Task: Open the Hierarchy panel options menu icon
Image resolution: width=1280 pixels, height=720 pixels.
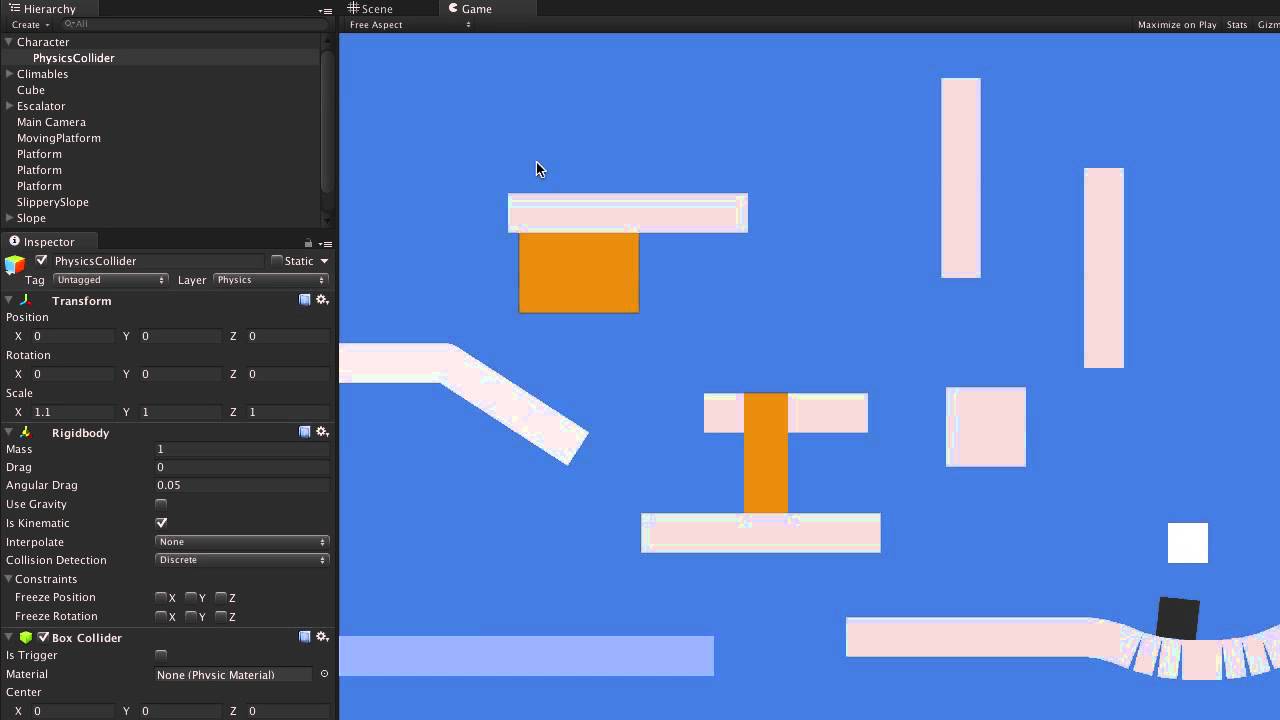Action: (x=325, y=9)
